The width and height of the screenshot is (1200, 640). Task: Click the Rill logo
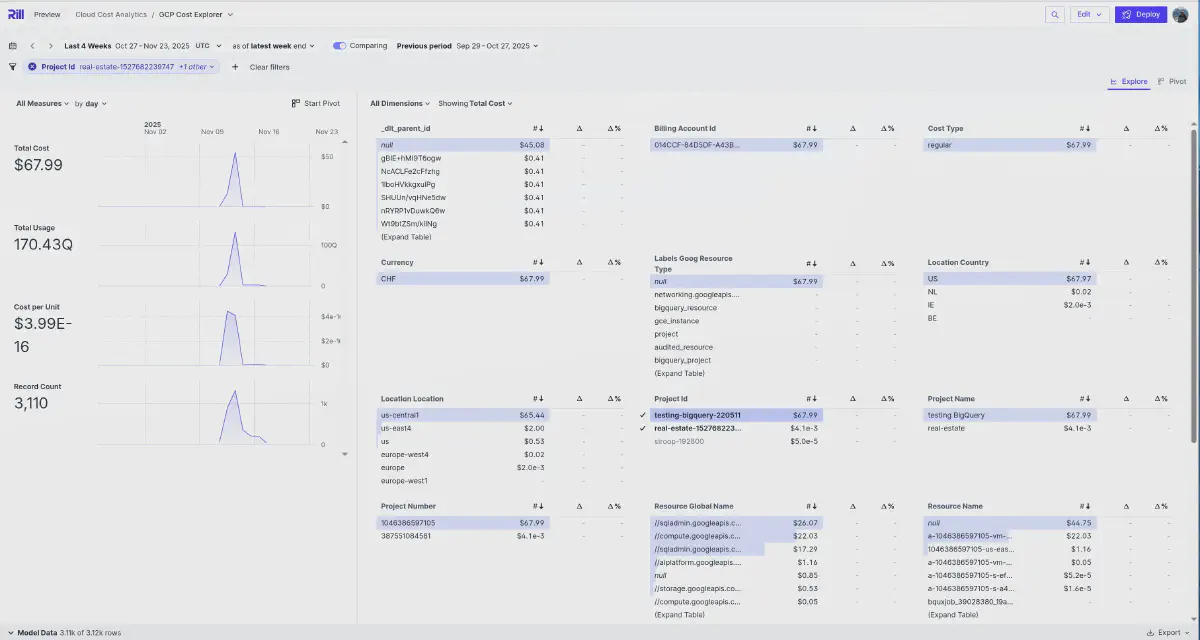tap(15, 15)
